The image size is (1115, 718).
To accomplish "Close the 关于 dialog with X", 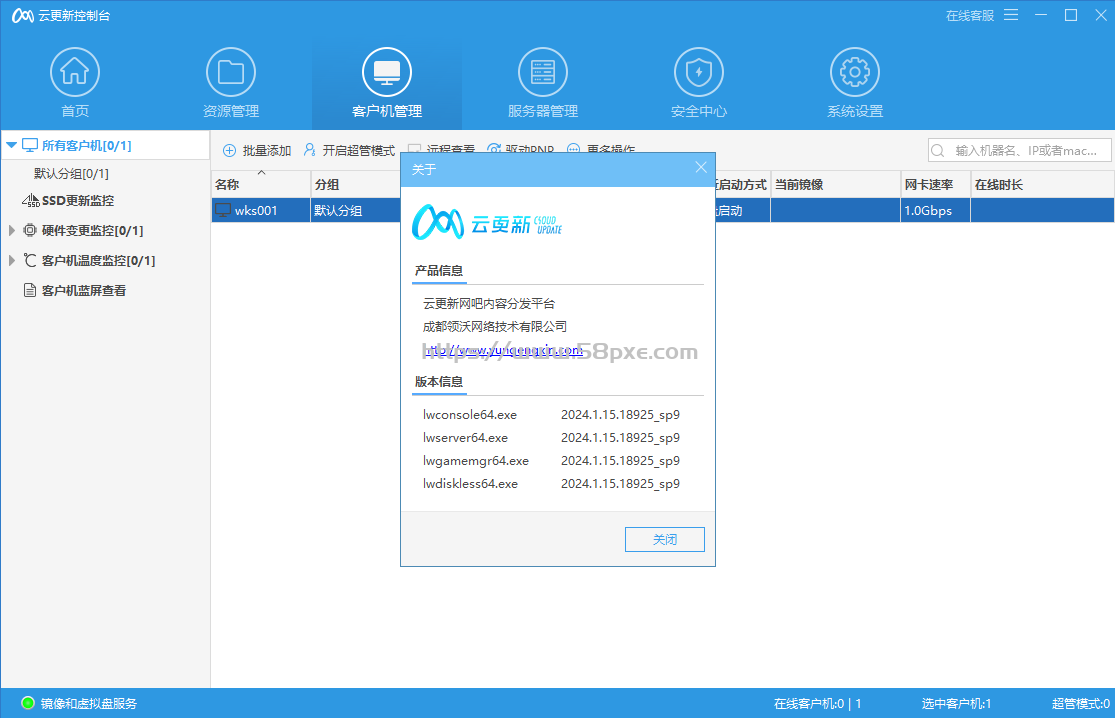I will tap(700, 168).
